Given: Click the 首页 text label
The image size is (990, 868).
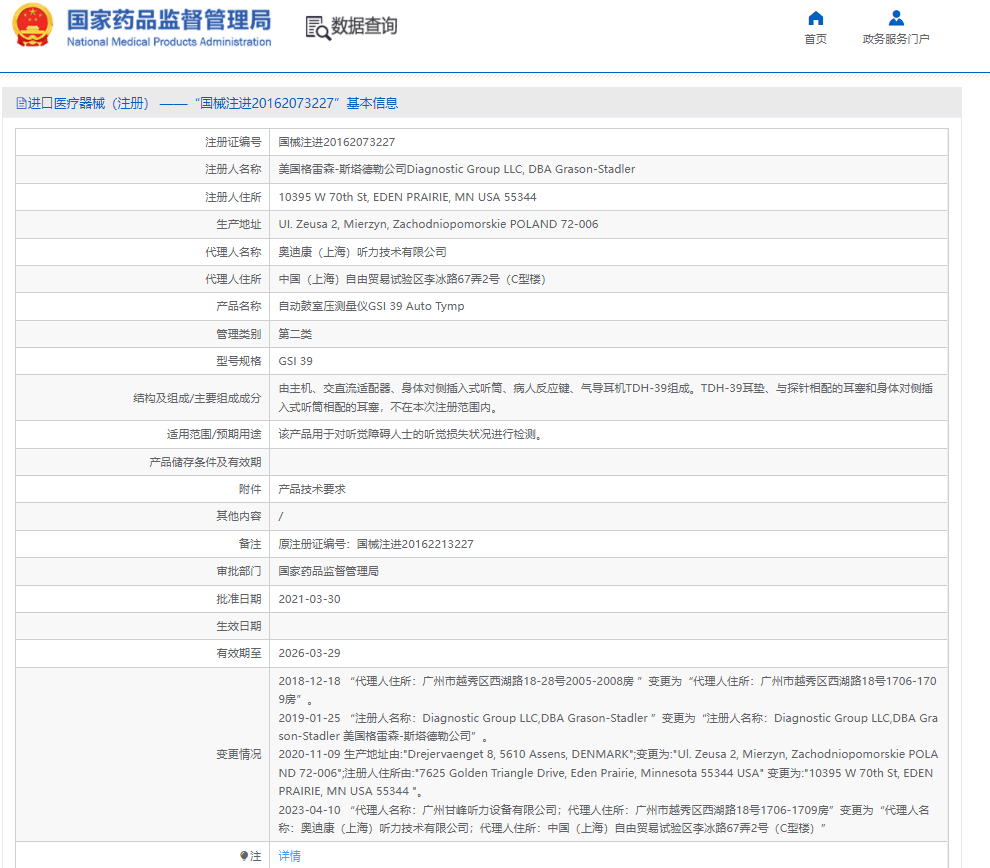Looking at the screenshot, I should click(x=816, y=39).
